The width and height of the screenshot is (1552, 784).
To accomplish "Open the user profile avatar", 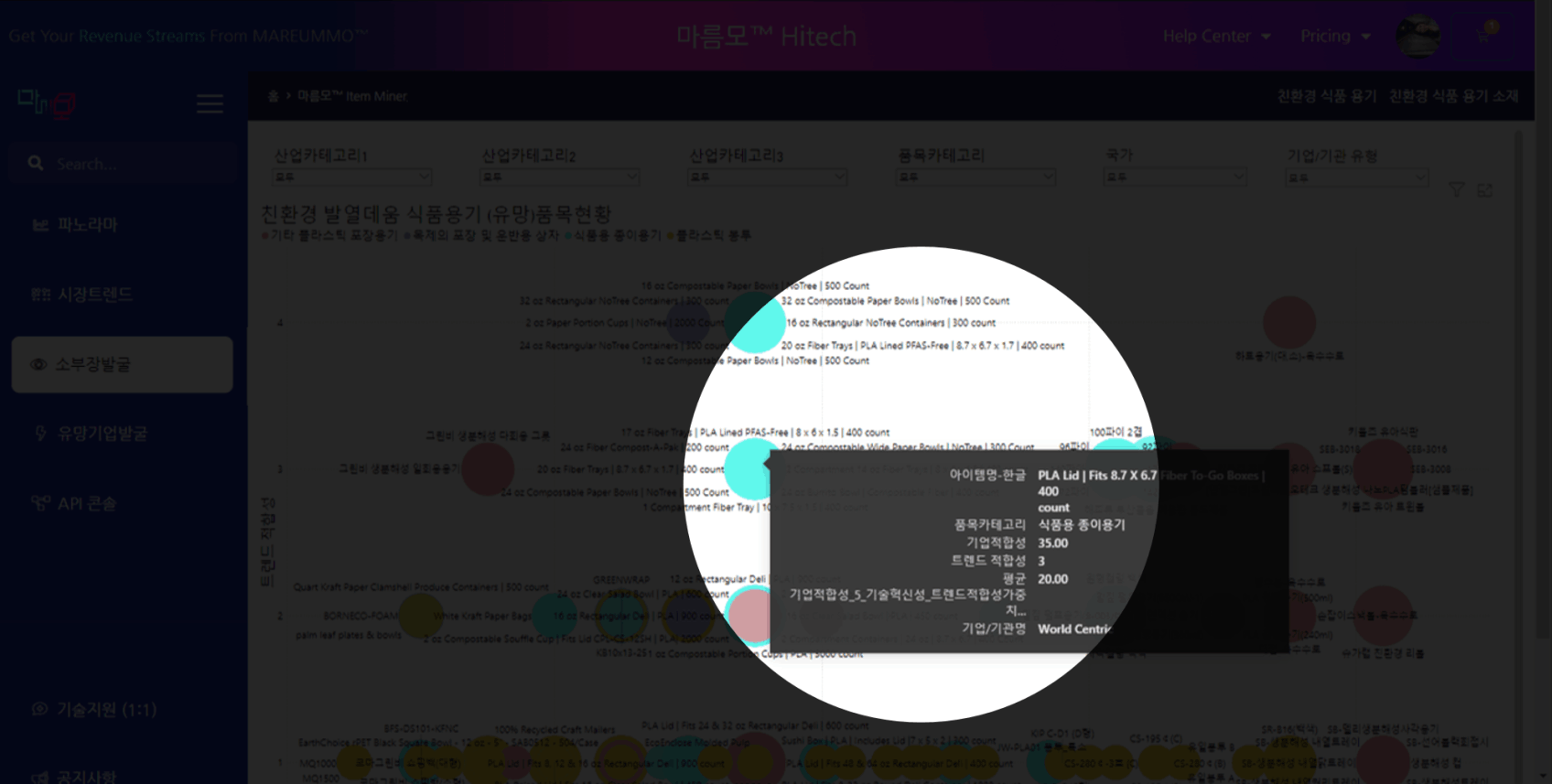I will (x=1417, y=37).
